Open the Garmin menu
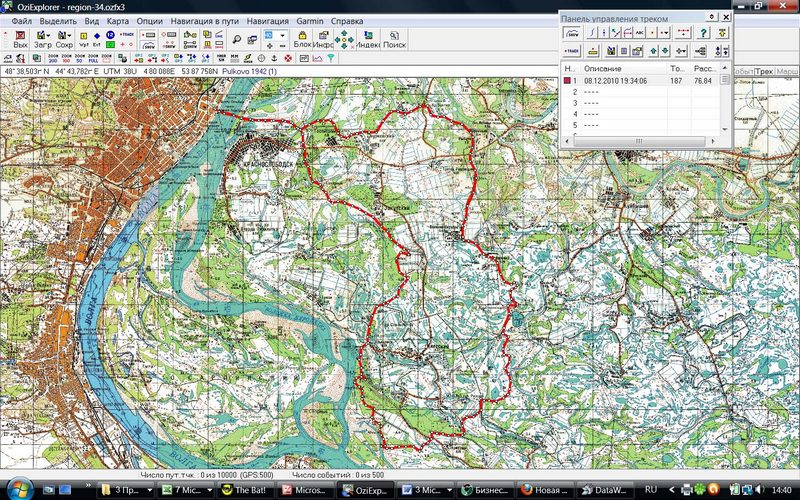800x500 pixels. coord(310,21)
